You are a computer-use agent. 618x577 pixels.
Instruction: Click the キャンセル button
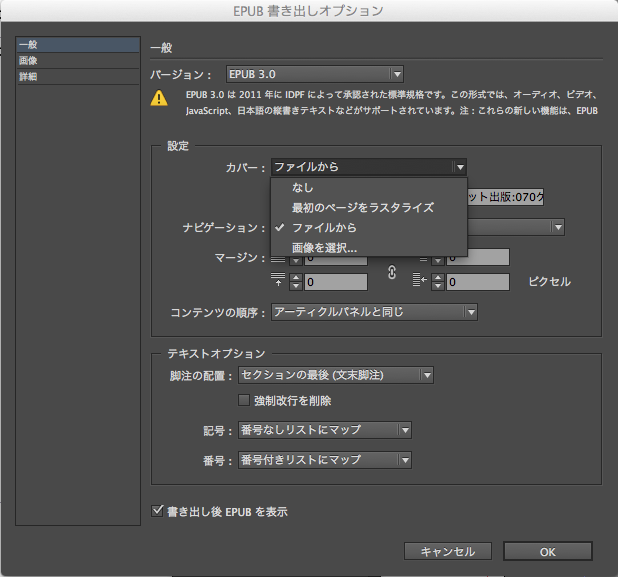[448, 551]
